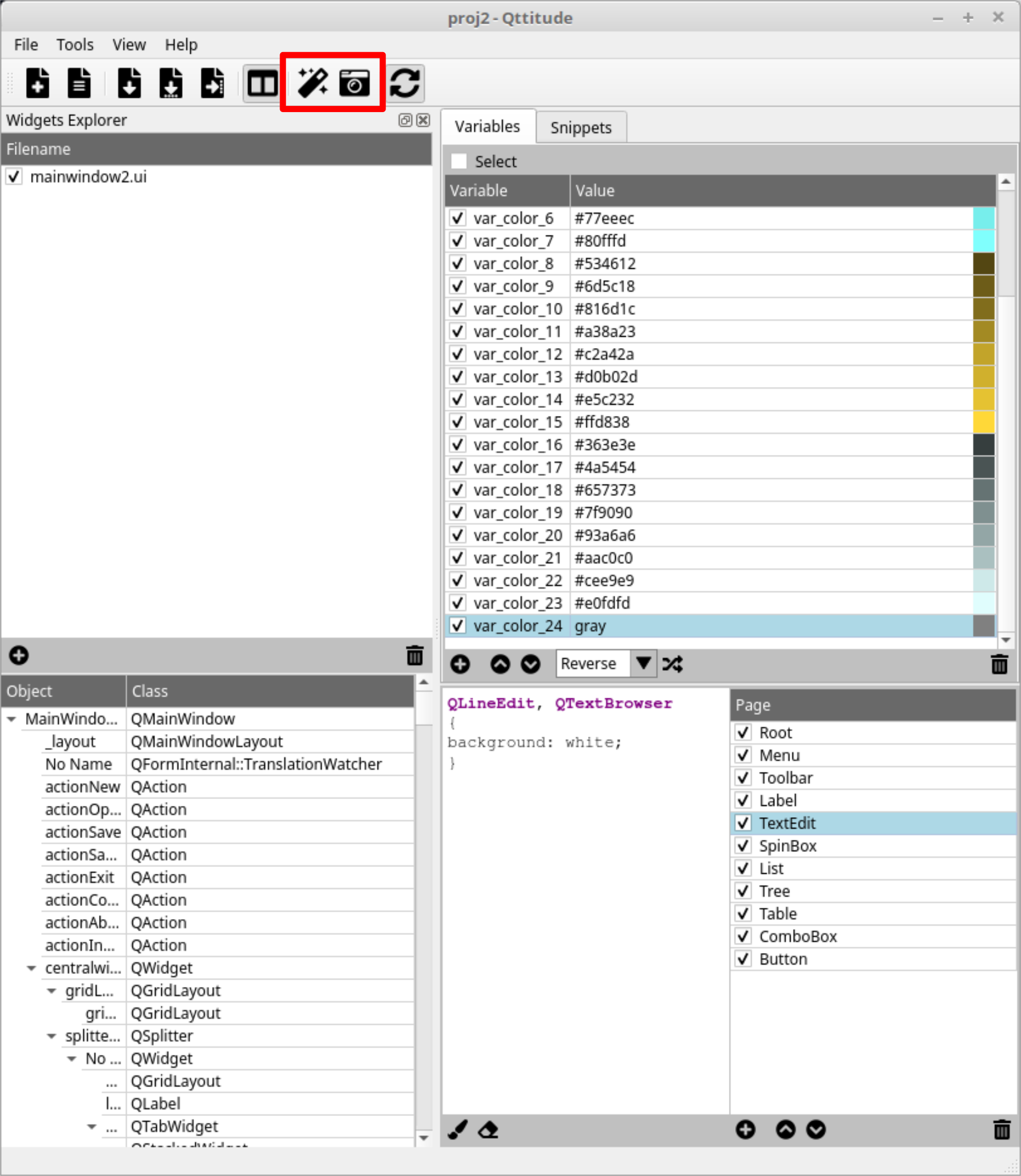Image resolution: width=1021 pixels, height=1176 pixels.
Task: Delete selected variable with trash icon
Action: (x=999, y=664)
